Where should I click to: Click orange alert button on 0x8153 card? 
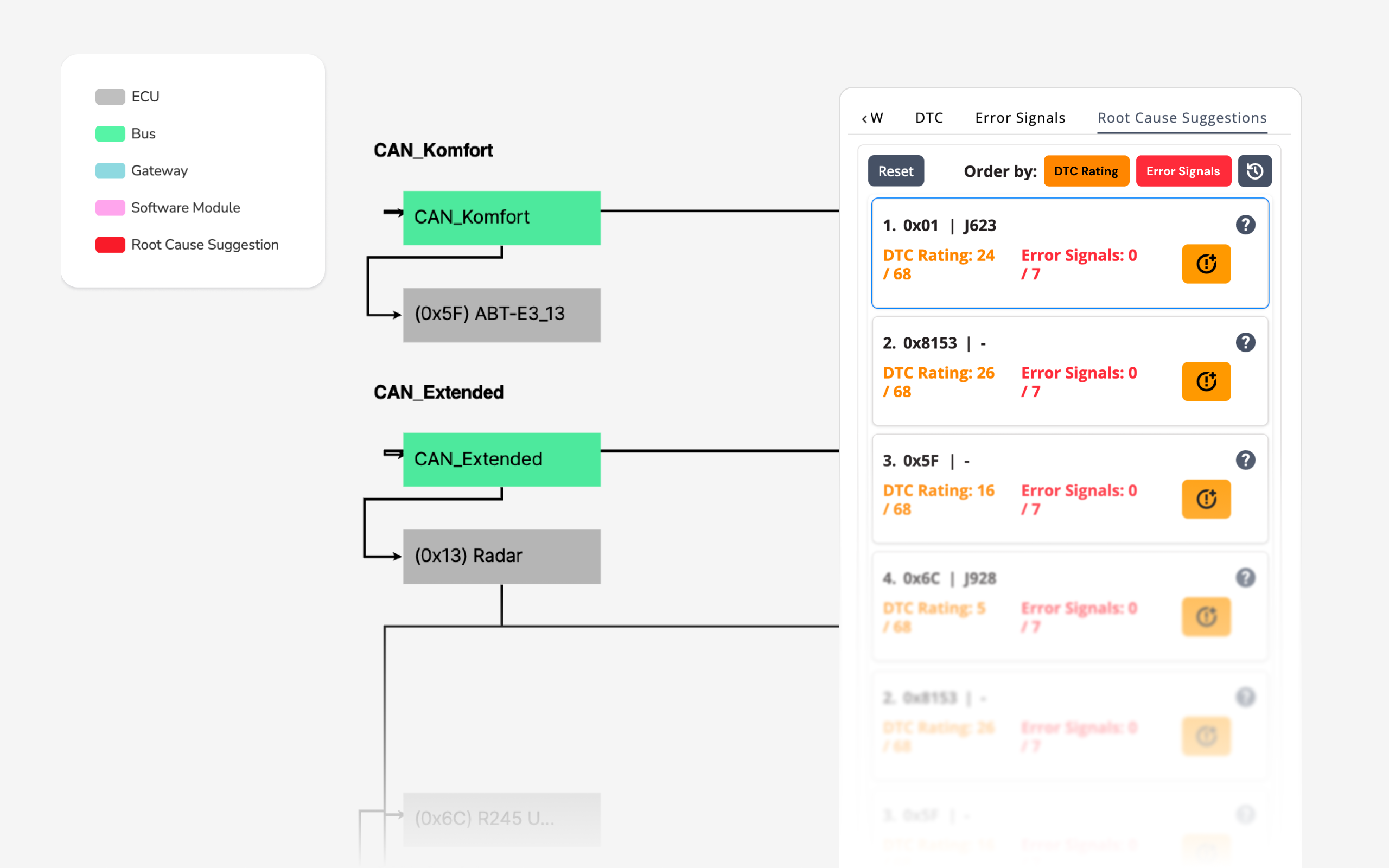click(1206, 382)
